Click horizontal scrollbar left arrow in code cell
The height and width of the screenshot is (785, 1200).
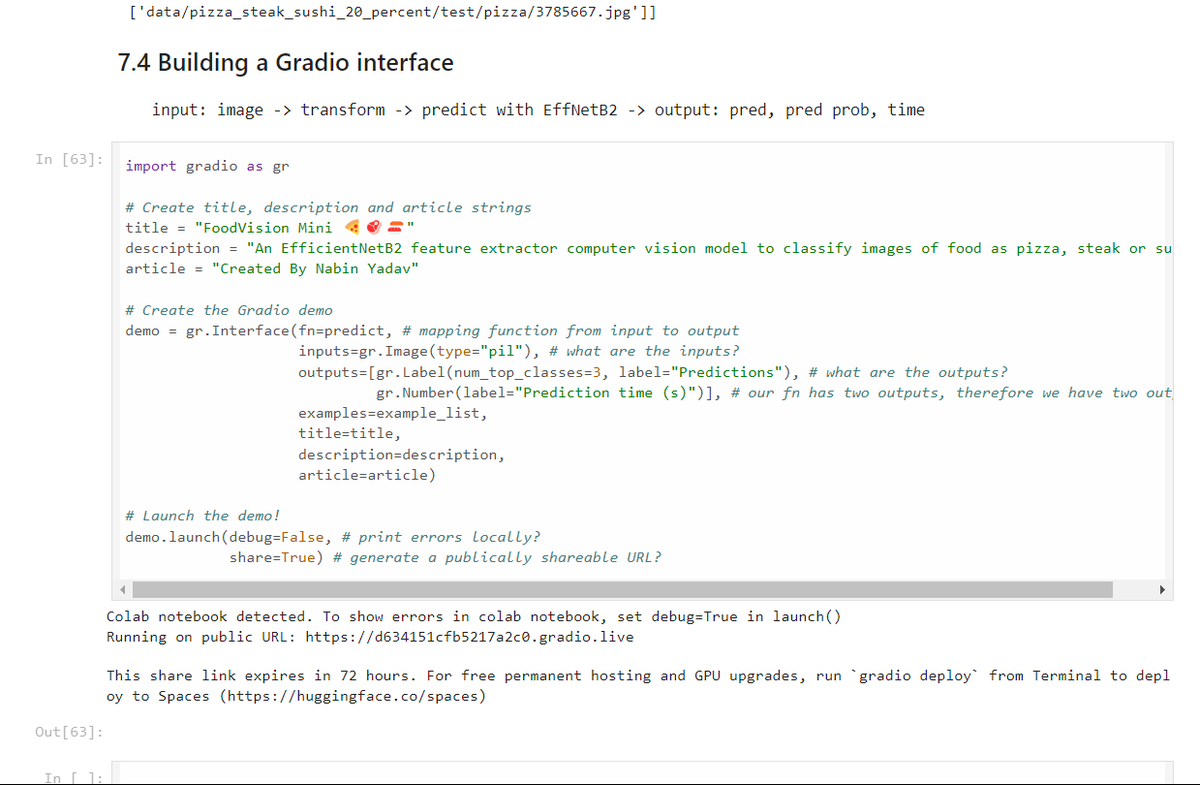point(125,589)
